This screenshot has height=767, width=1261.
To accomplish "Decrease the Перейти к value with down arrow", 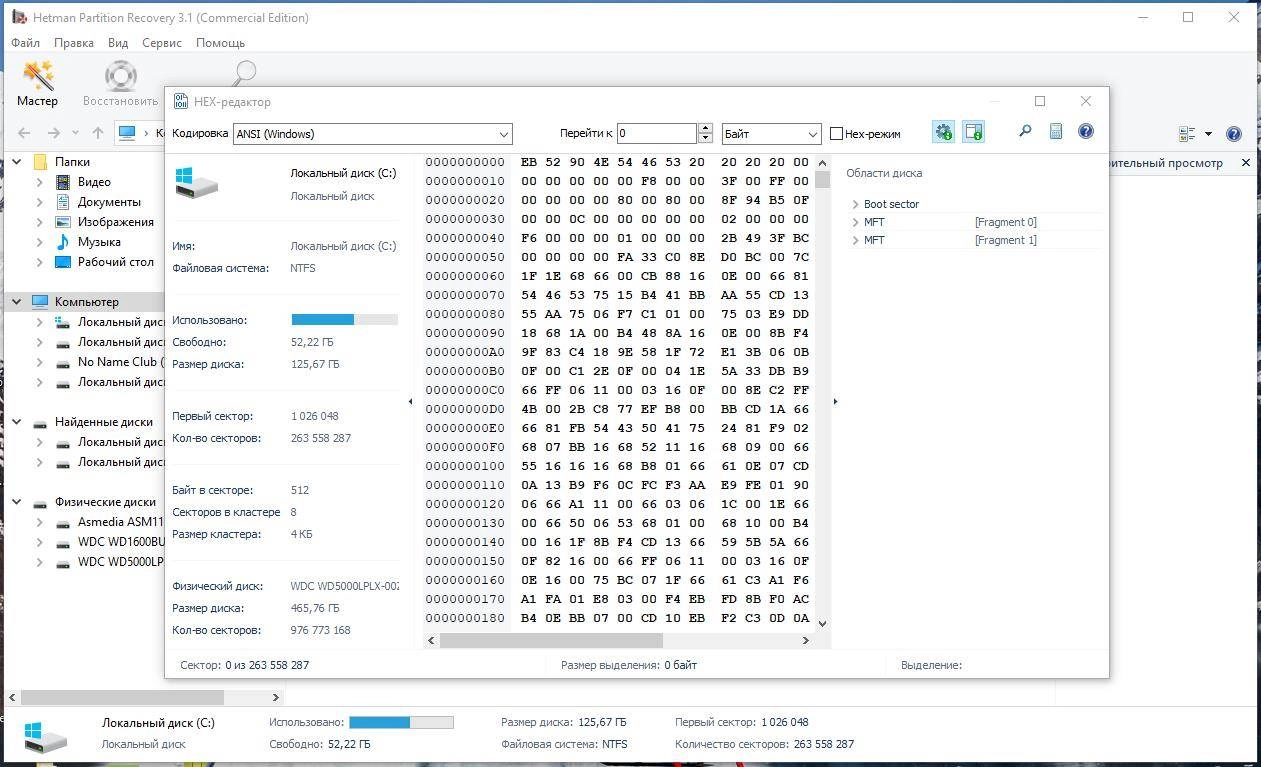I will [x=705, y=138].
